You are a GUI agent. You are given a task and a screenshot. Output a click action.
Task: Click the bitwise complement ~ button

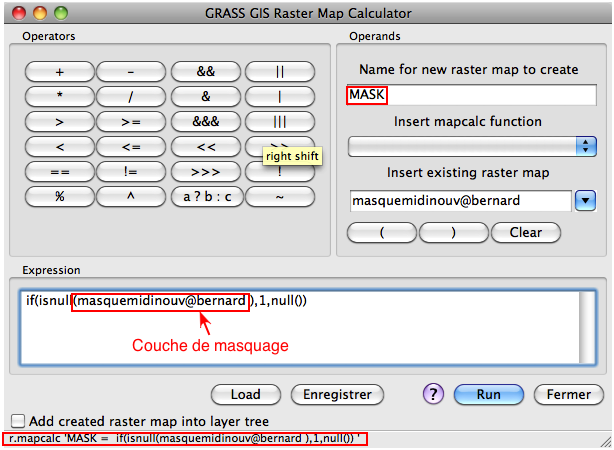point(280,196)
